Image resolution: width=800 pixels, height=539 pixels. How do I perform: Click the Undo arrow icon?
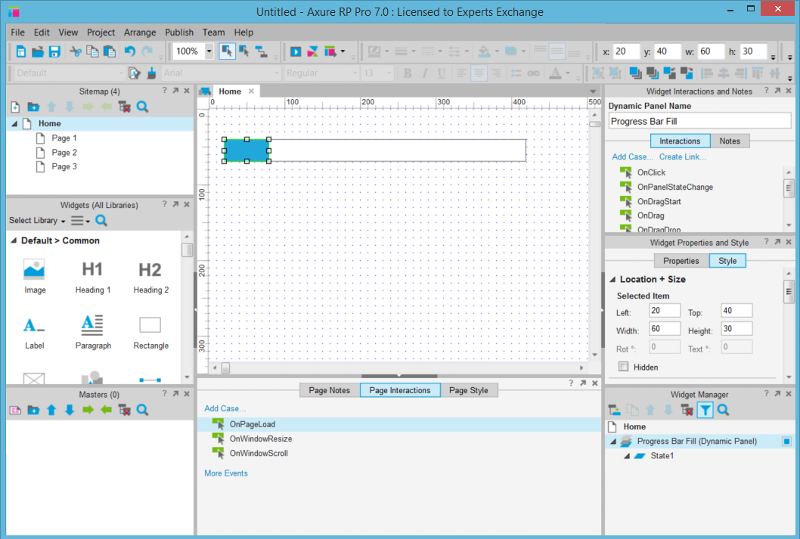click(x=130, y=51)
